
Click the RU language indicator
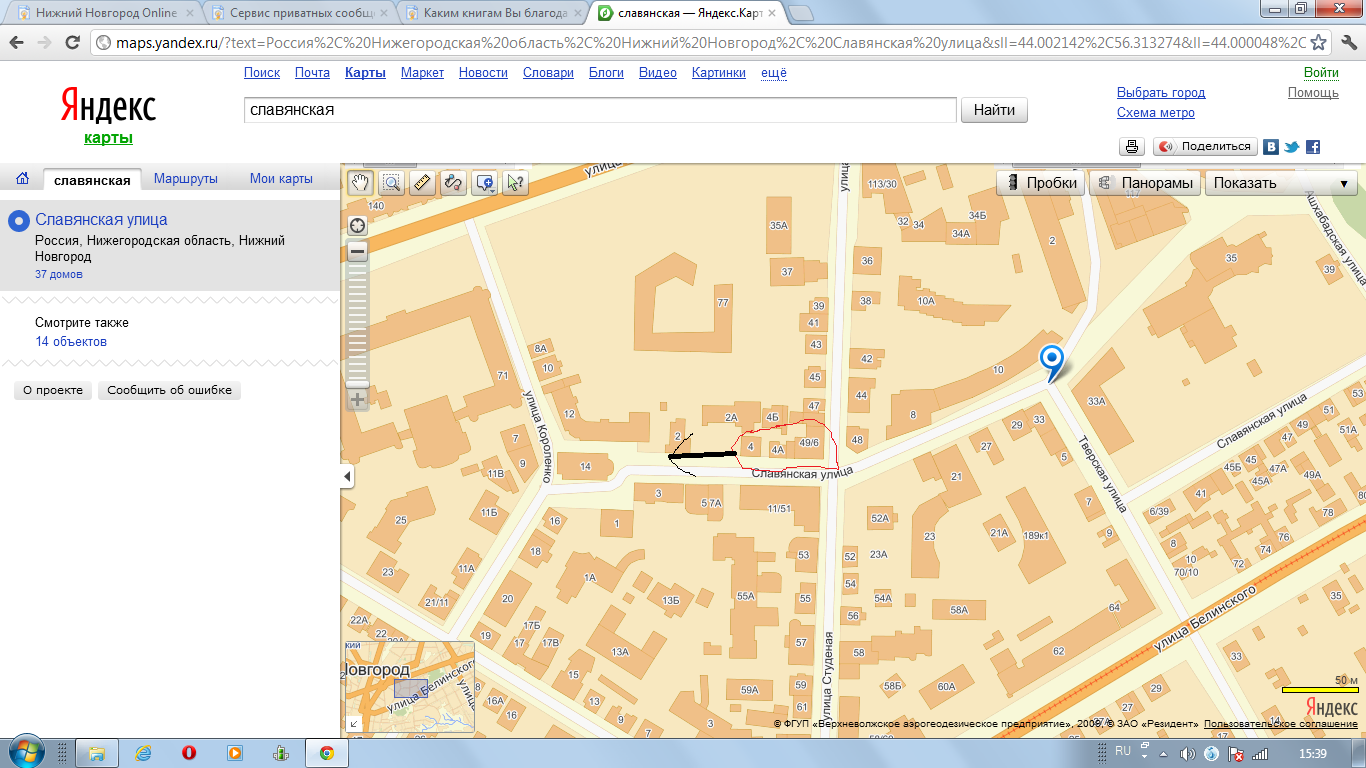[1122, 752]
